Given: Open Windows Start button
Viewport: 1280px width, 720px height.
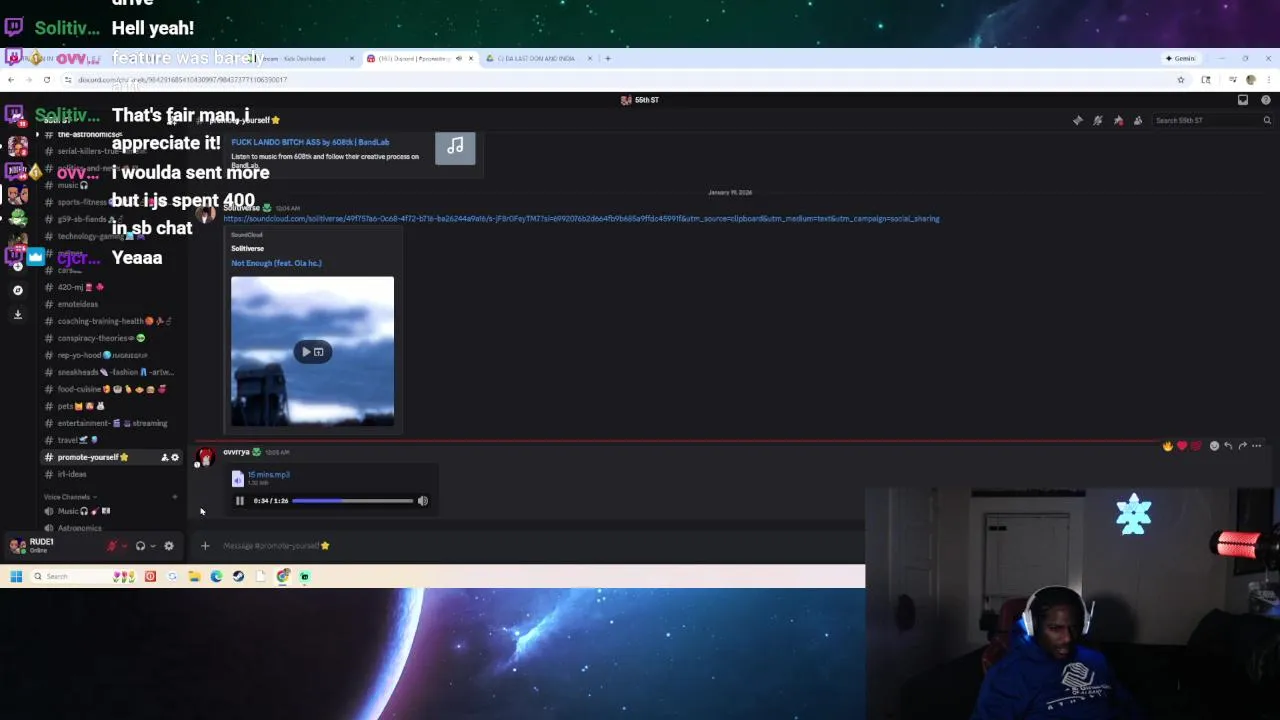Looking at the screenshot, I should pos(16,576).
